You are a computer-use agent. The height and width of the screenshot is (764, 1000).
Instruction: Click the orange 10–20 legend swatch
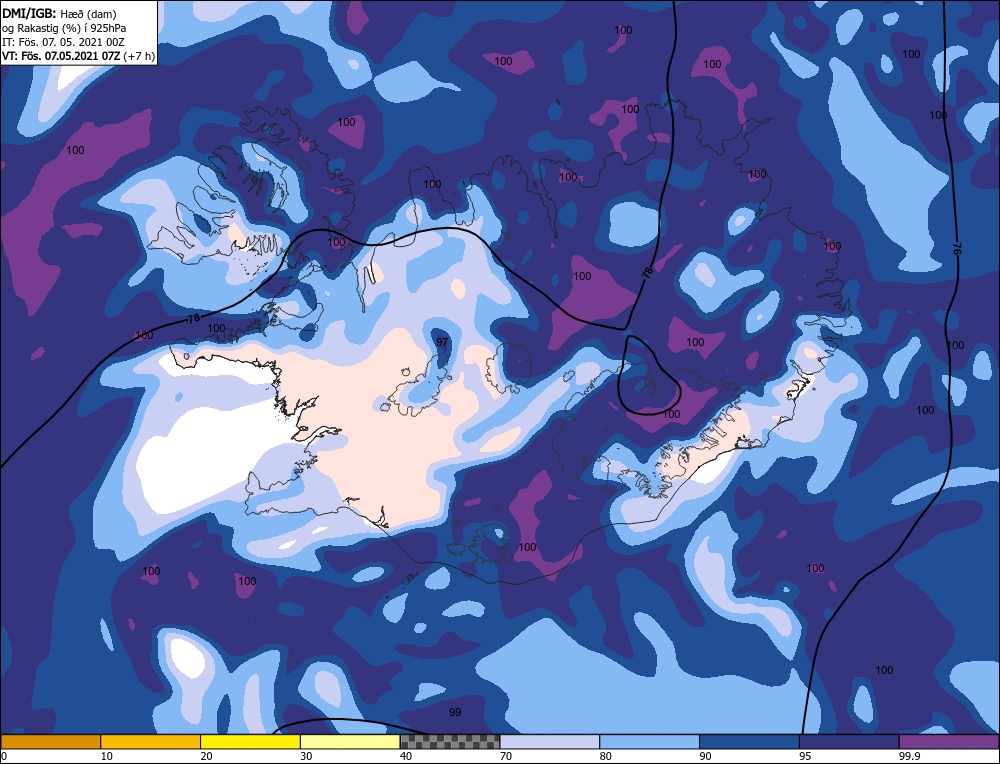tap(151, 741)
